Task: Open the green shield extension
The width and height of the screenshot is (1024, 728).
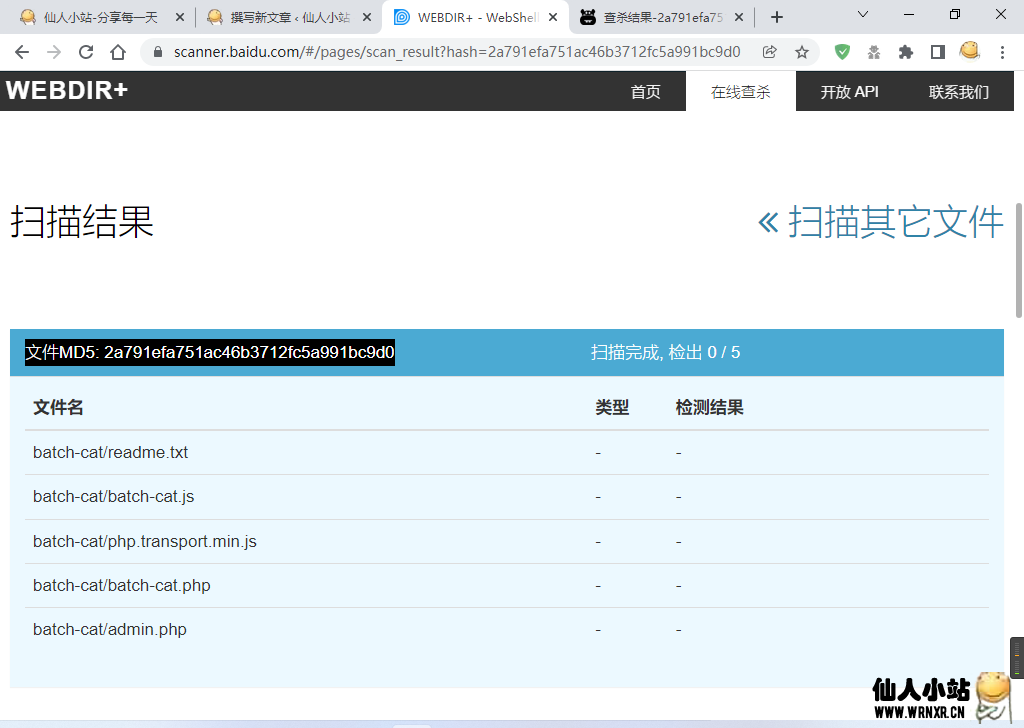Action: (842, 52)
